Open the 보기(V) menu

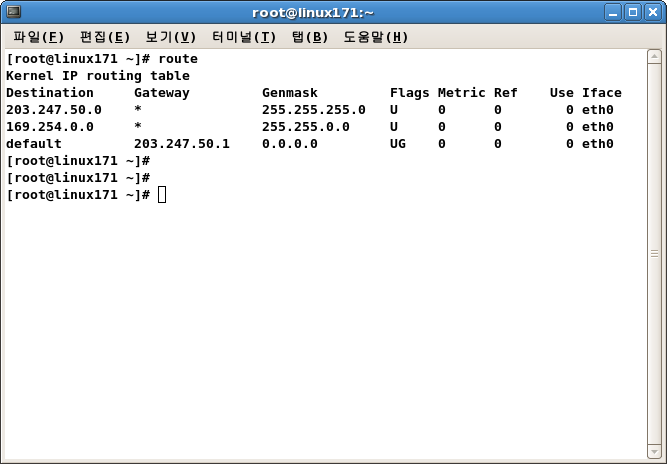(171, 37)
